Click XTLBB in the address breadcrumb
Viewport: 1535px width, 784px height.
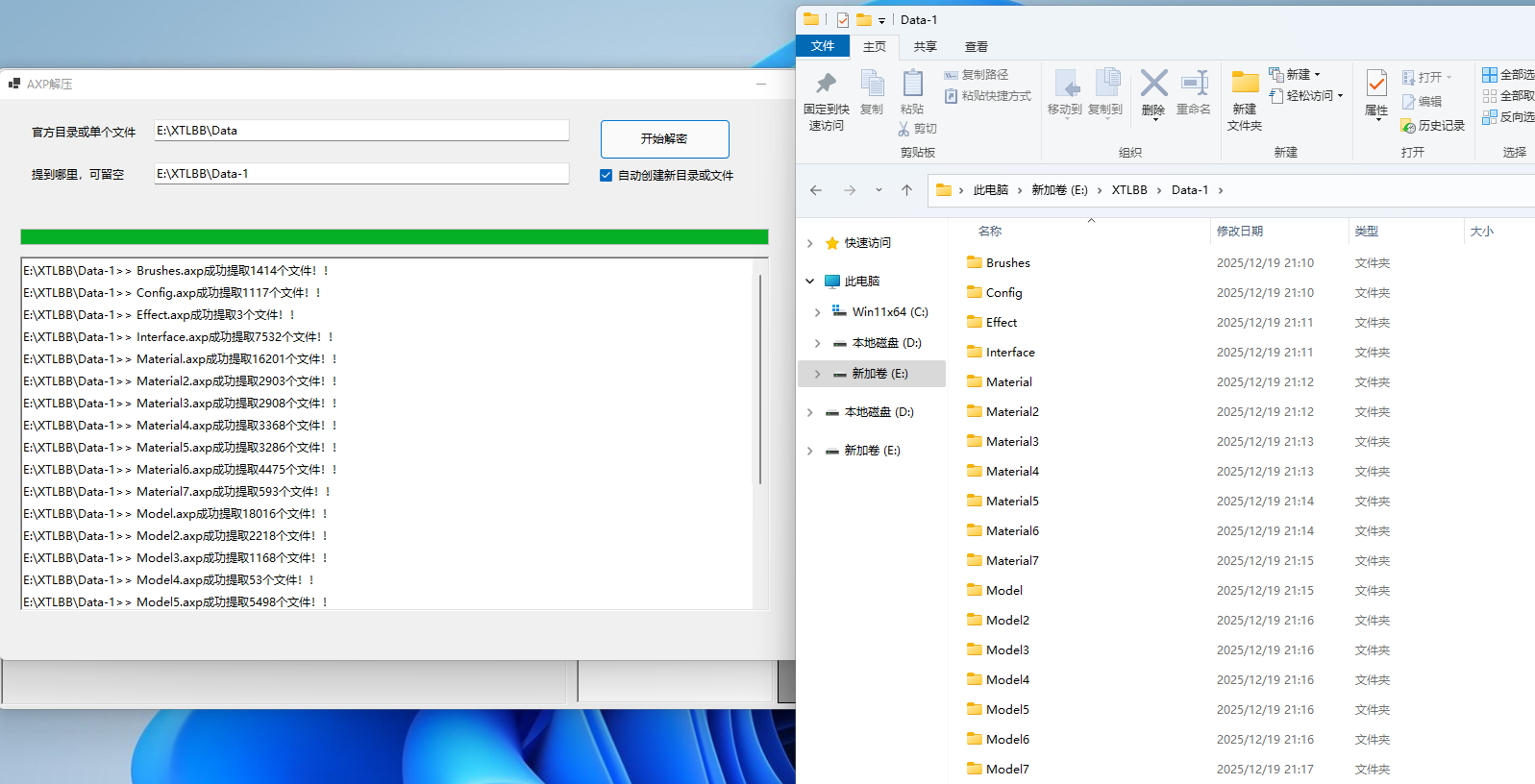[1129, 190]
